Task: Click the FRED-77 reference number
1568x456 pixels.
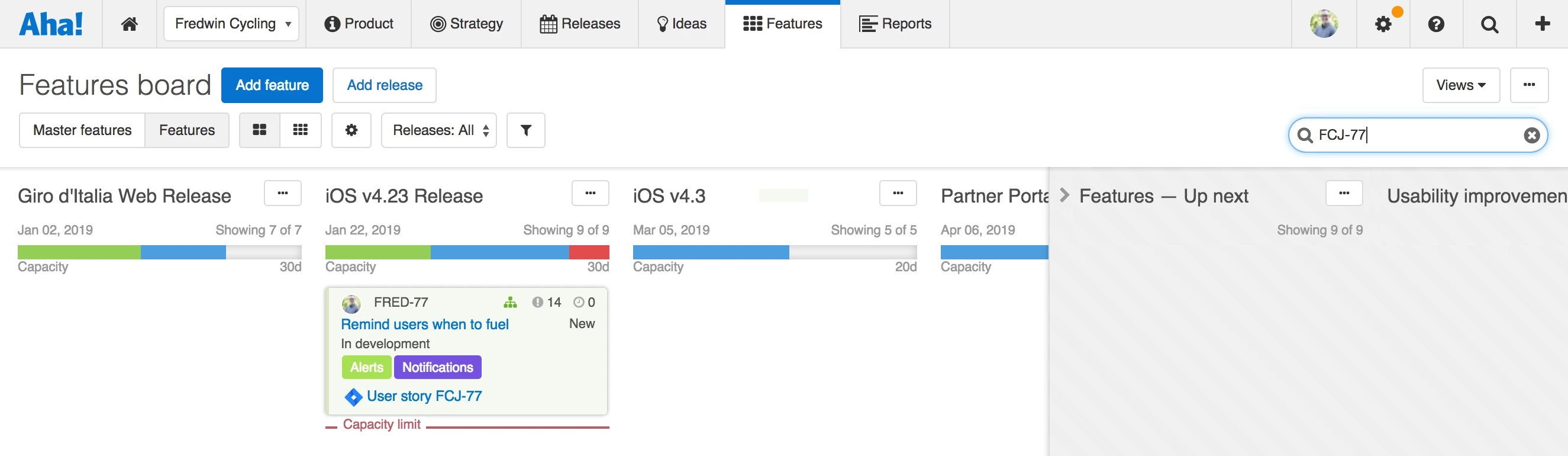Action: click(x=401, y=303)
